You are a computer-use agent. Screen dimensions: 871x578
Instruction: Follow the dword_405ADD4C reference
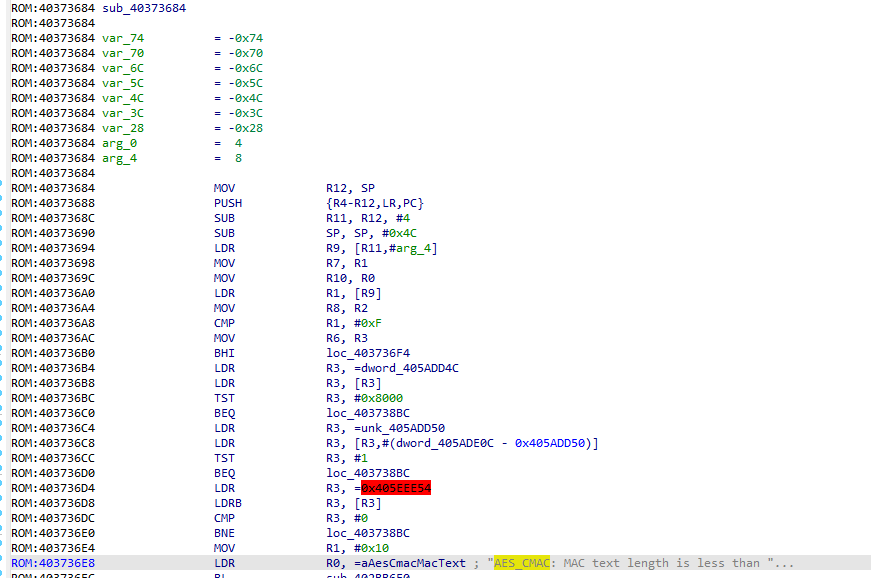(x=410, y=368)
